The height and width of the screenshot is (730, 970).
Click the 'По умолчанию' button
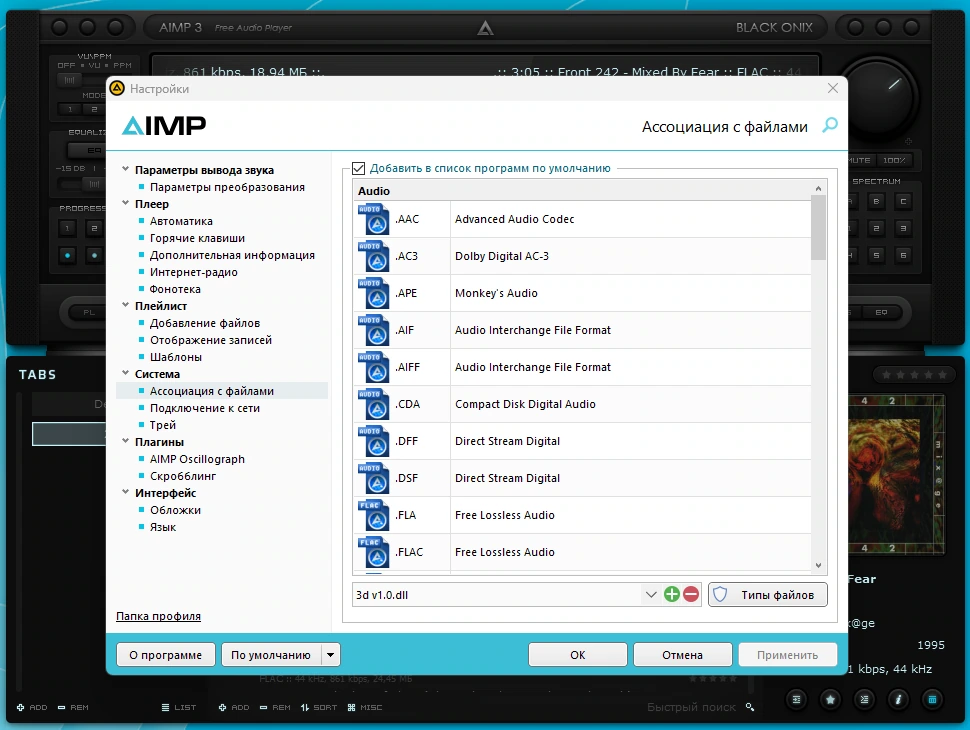coord(271,655)
